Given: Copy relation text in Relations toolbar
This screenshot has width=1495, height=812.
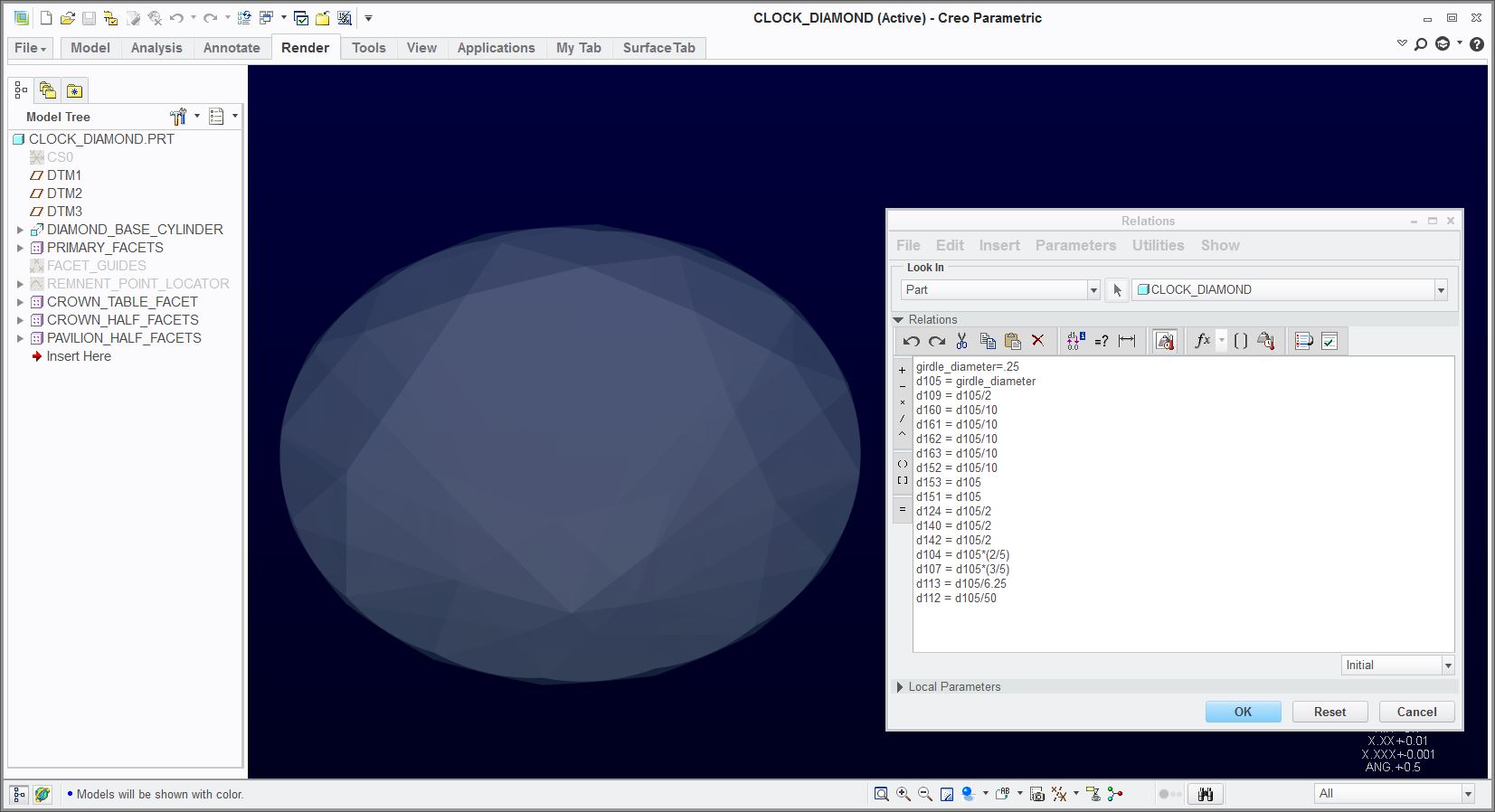Looking at the screenshot, I should [988, 341].
